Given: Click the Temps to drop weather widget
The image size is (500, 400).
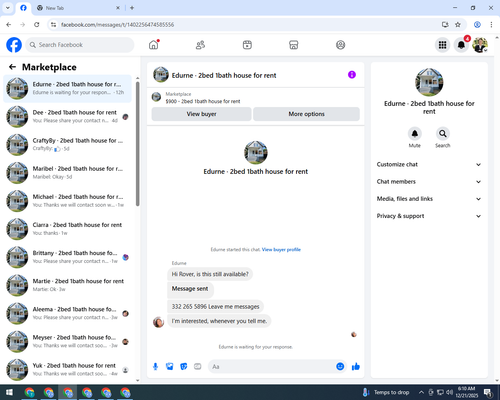Looking at the screenshot, I should point(386,392).
